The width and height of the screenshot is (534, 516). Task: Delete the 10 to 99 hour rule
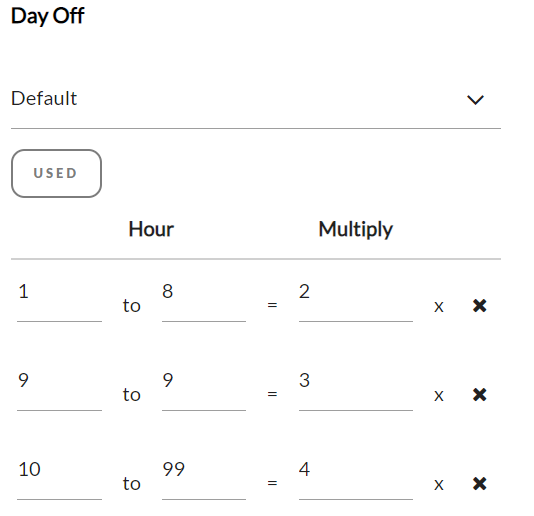pyautogui.click(x=480, y=484)
